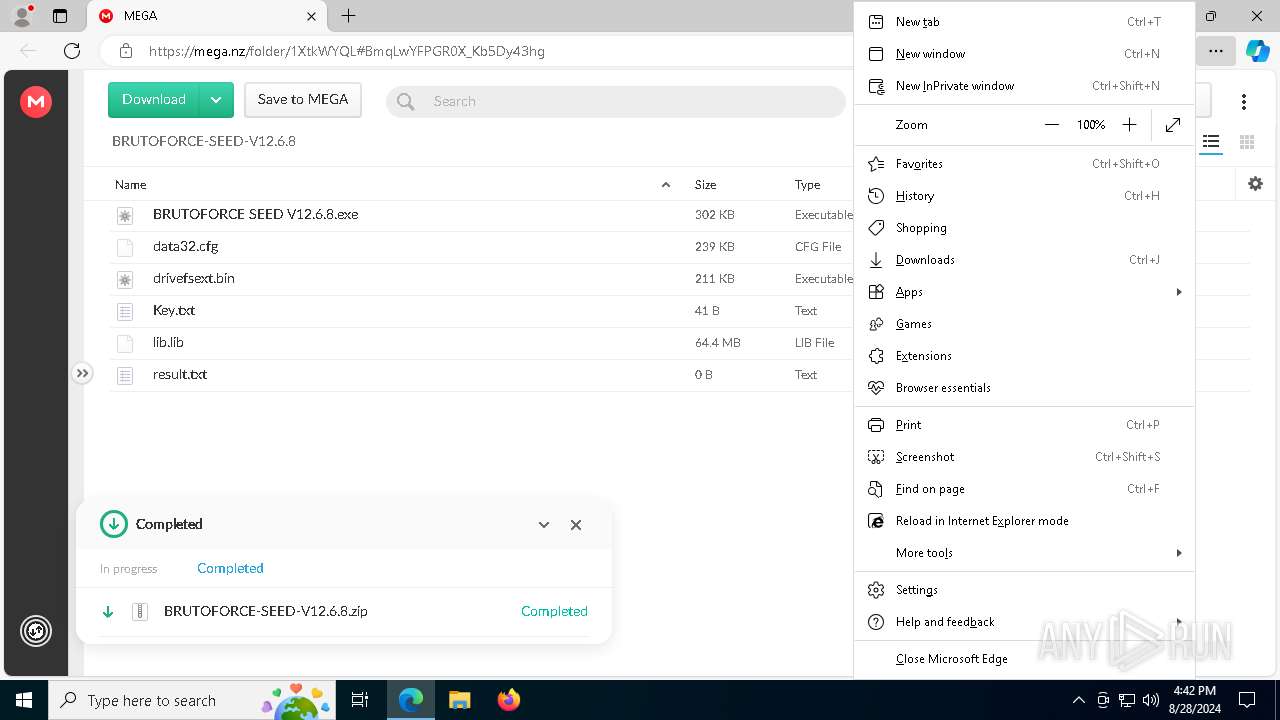The height and width of the screenshot is (720, 1280).
Task: Open the Download options dropdown arrow
Action: 217,100
